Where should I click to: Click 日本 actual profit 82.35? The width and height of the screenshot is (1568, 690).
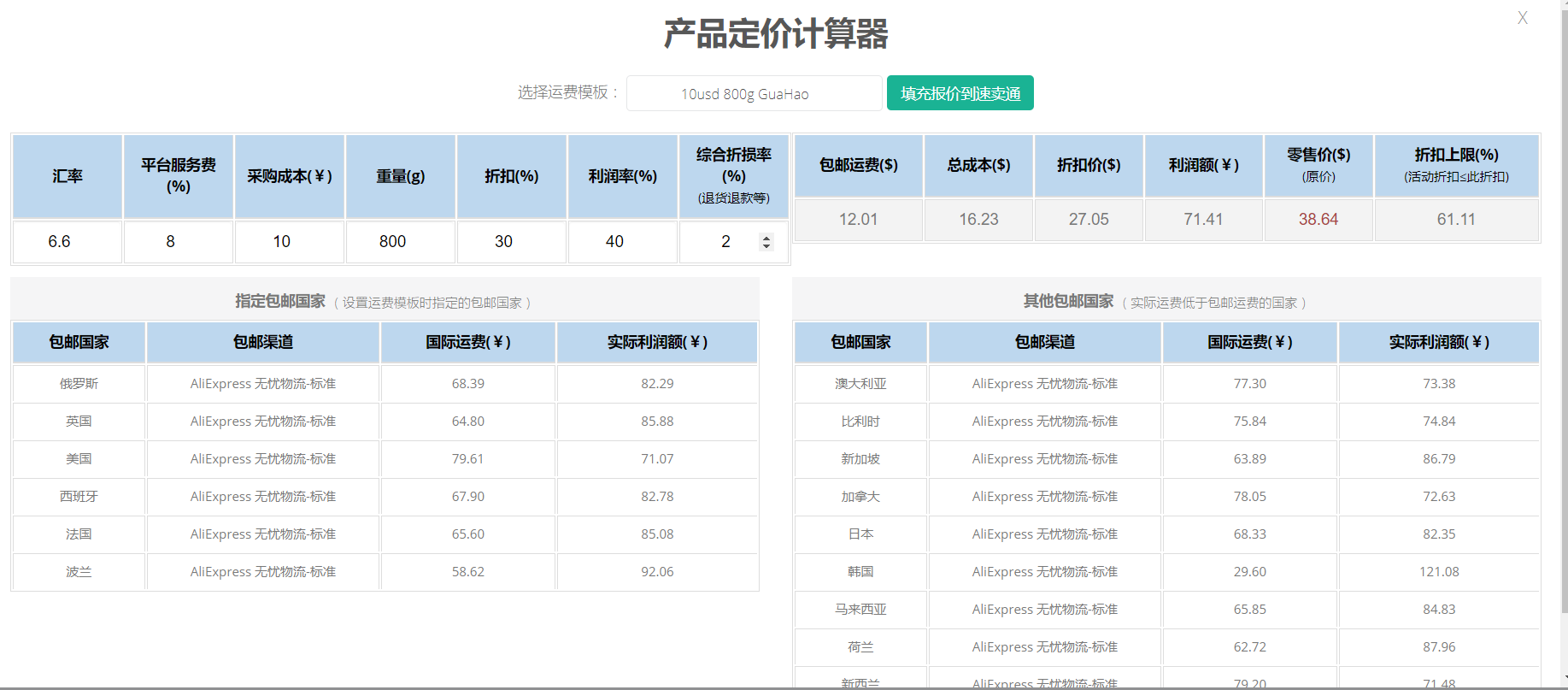pyautogui.click(x=1439, y=534)
